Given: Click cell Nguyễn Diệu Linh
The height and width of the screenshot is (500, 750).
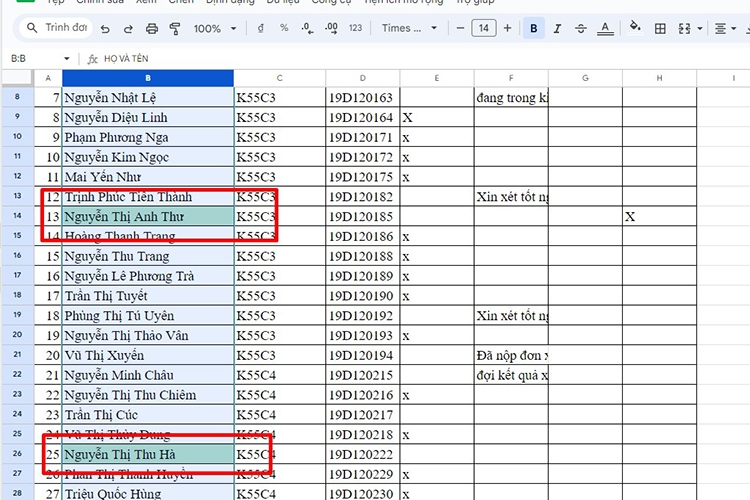Looking at the screenshot, I should click(148, 117).
